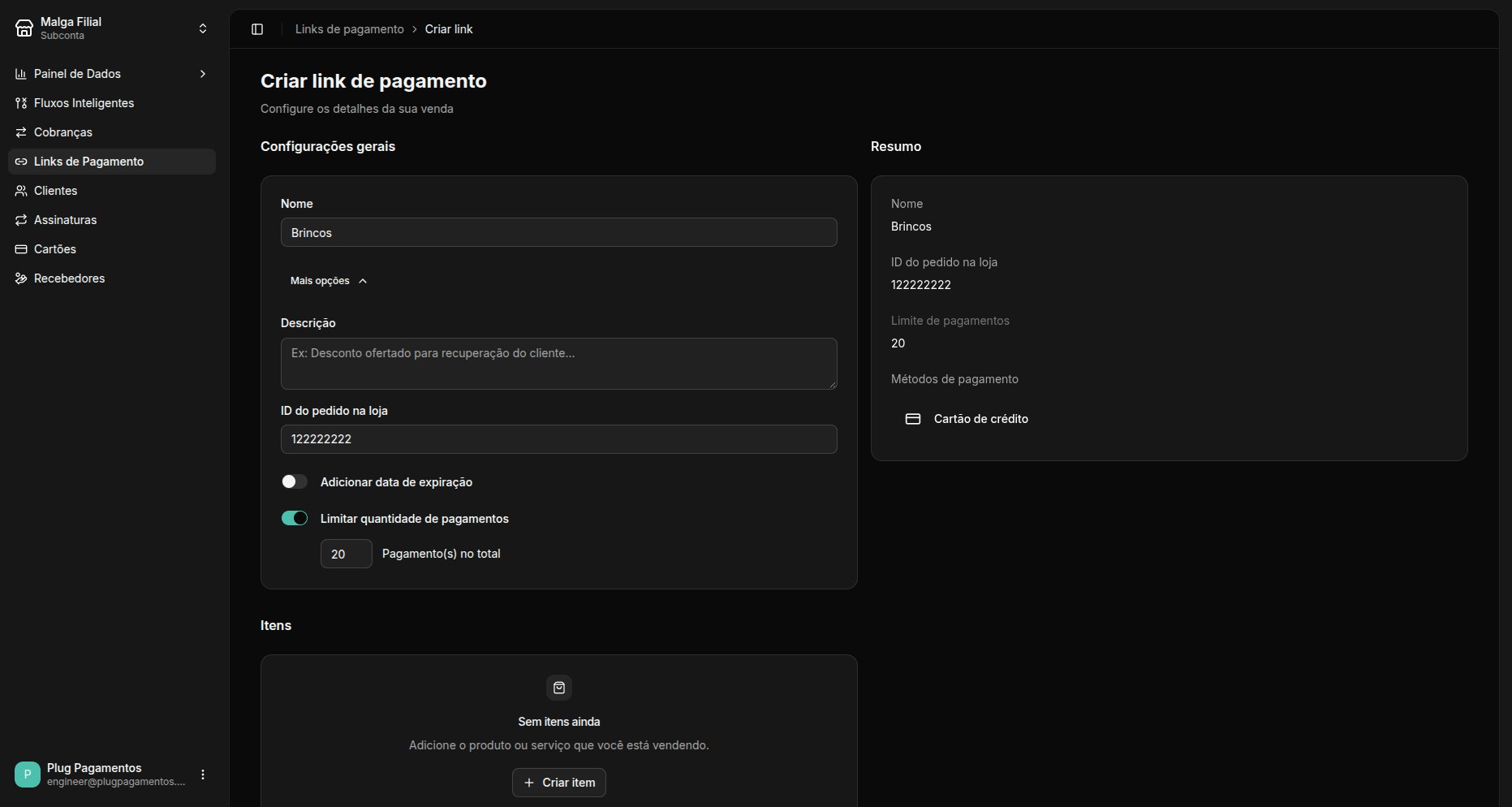
Task: Click the shopping bag icon in Itens
Action: [x=559, y=688]
